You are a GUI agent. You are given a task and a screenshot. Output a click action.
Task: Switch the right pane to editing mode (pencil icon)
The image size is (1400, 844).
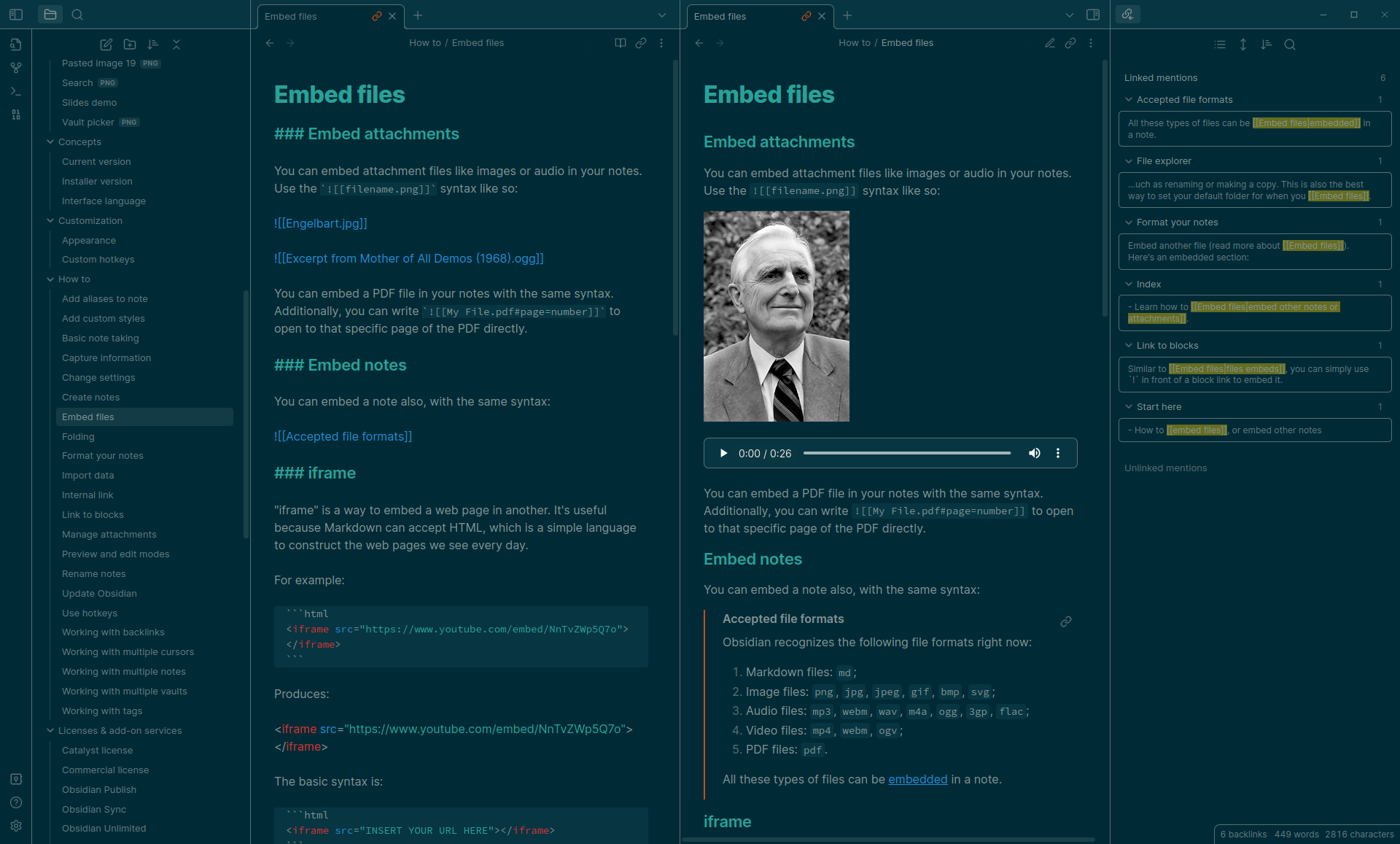pyautogui.click(x=1050, y=43)
